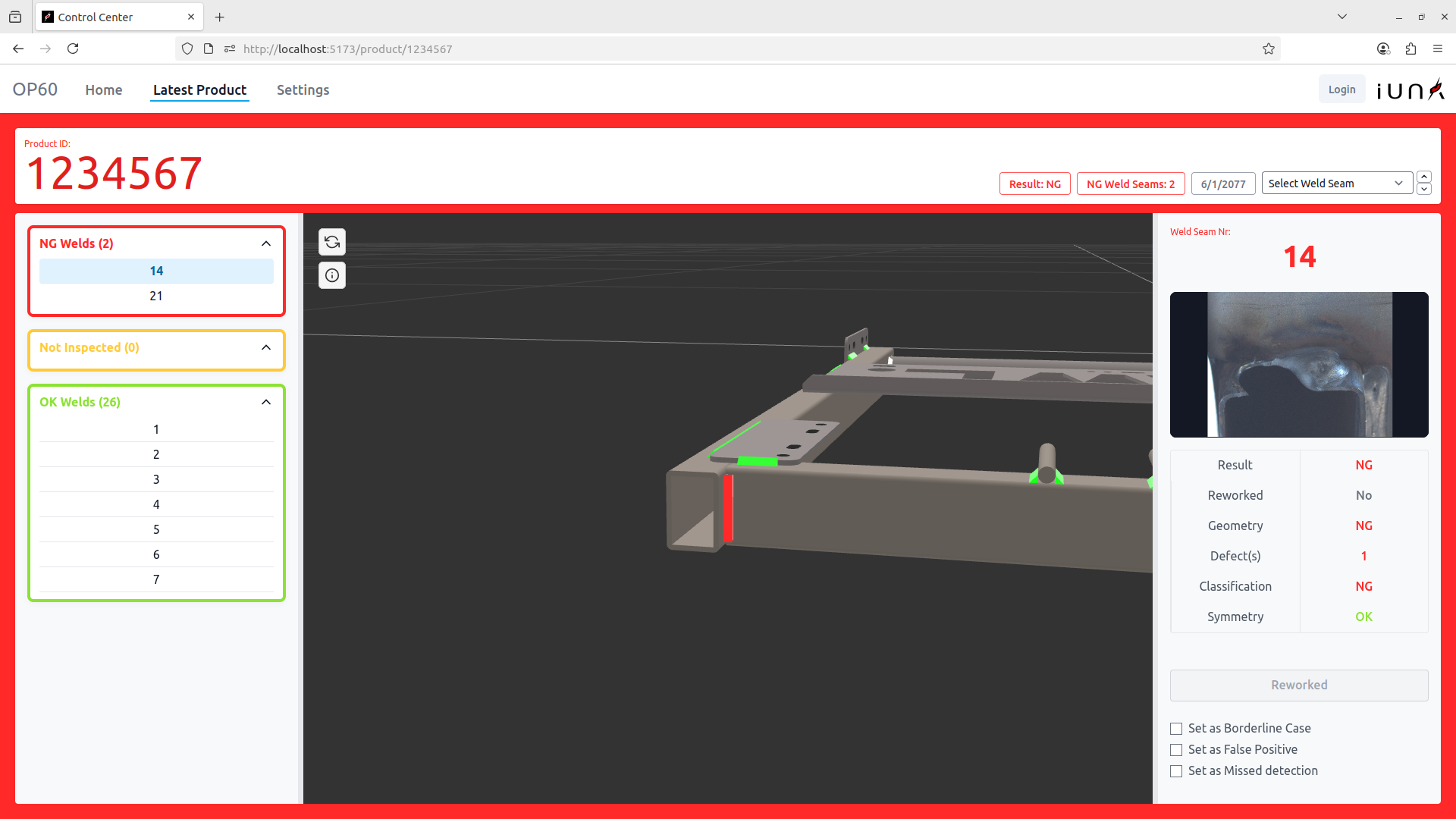
Task: Step to the next weld seam with down arrow
Action: [1423, 189]
